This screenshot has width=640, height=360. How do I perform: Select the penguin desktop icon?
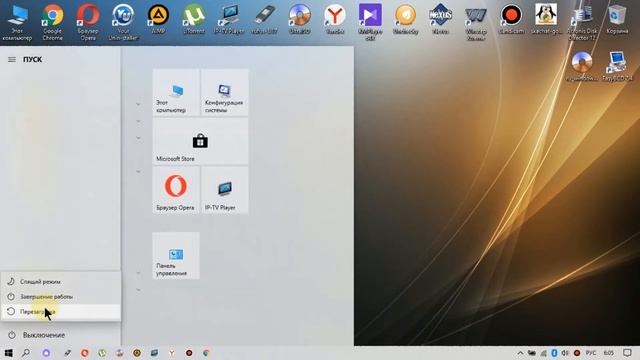click(x=546, y=19)
